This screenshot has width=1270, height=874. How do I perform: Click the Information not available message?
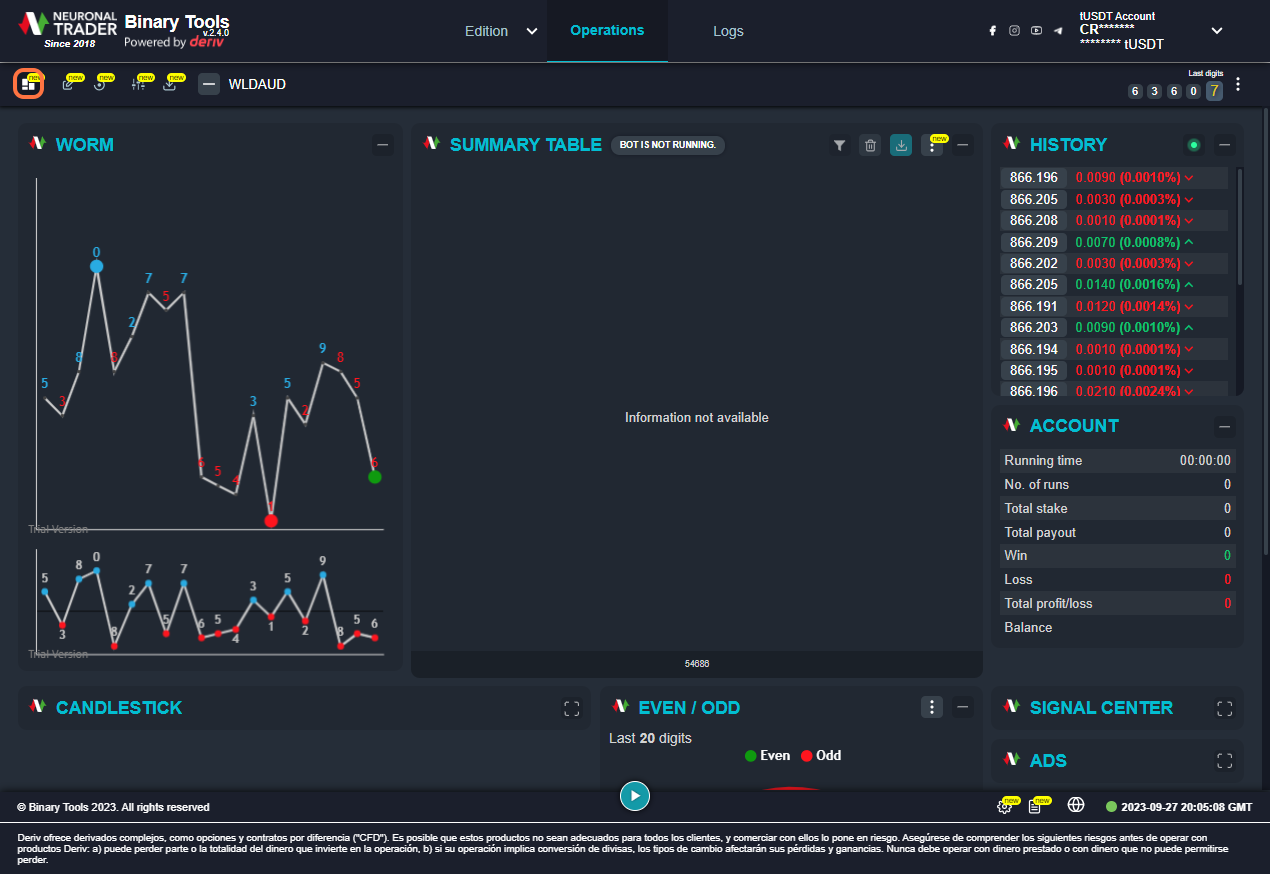tap(697, 418)
